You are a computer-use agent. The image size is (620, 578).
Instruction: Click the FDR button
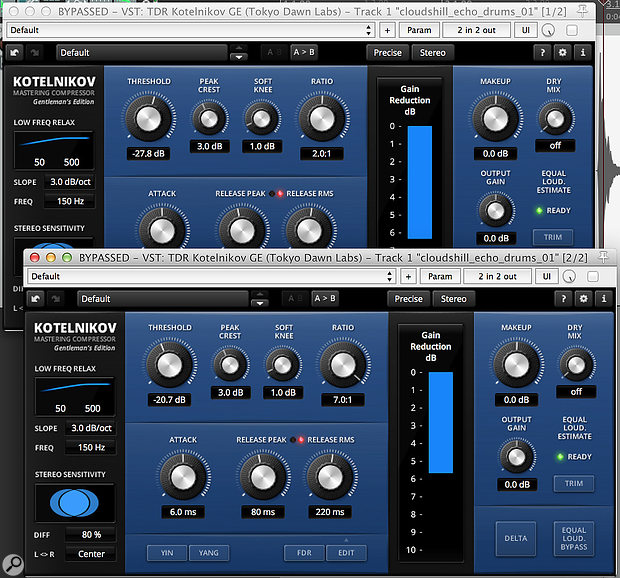304,553
